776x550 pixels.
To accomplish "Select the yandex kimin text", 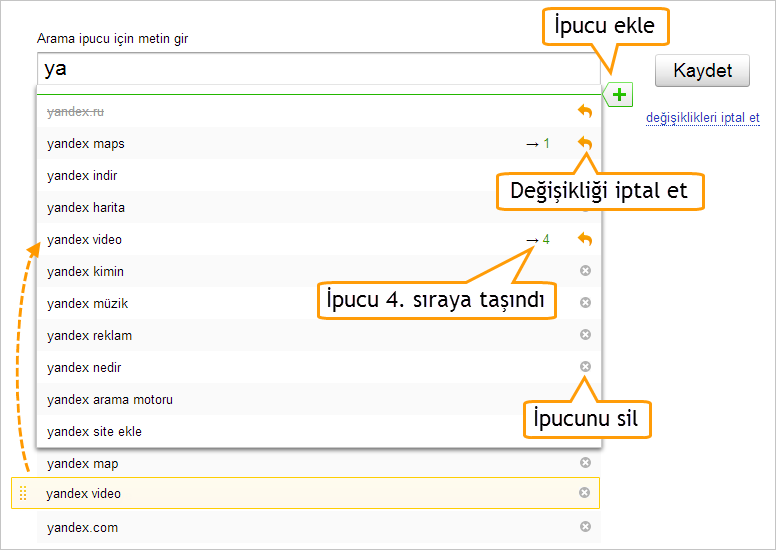I will 85,271.
